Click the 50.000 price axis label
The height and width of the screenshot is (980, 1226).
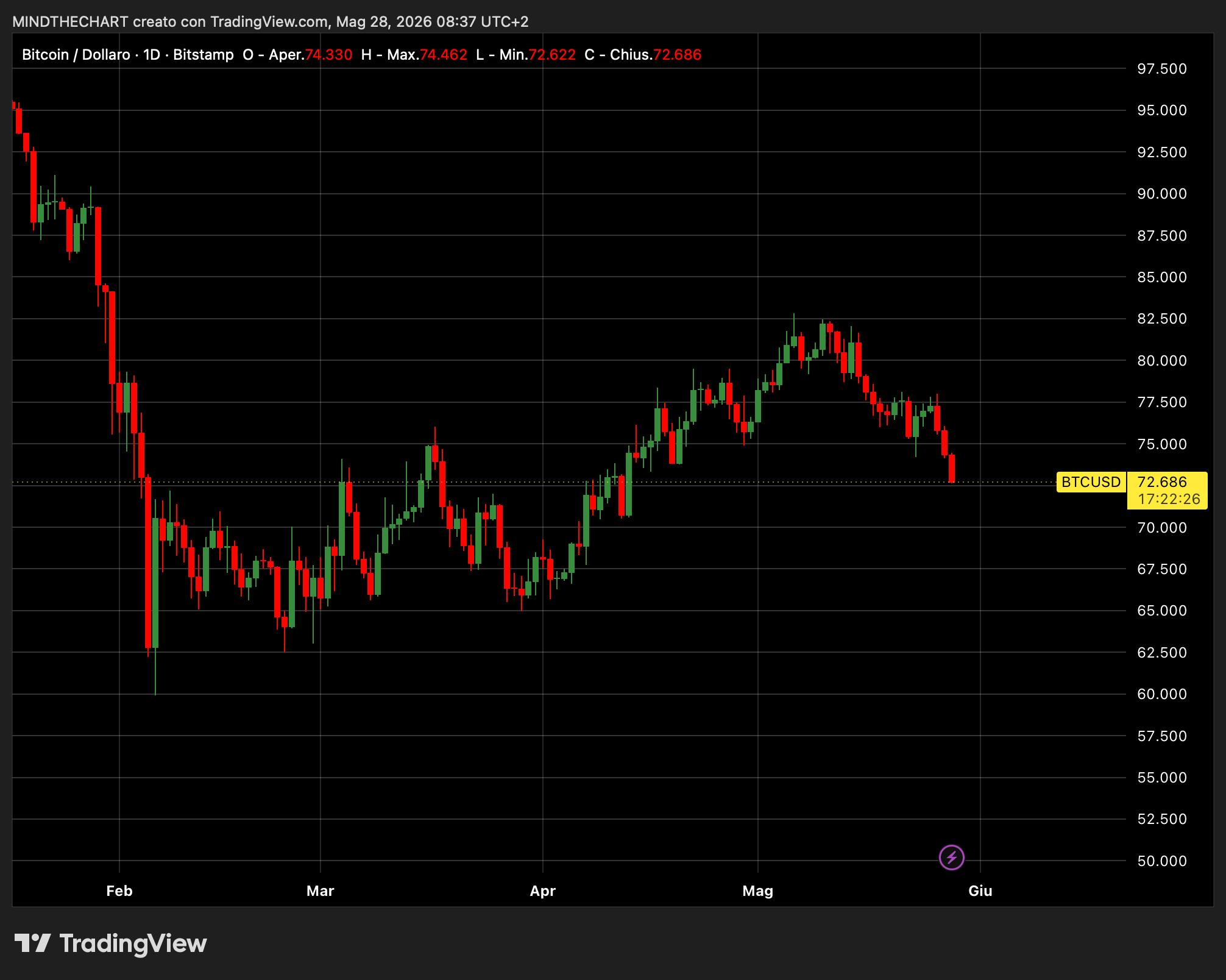(x=1162, y=861)
